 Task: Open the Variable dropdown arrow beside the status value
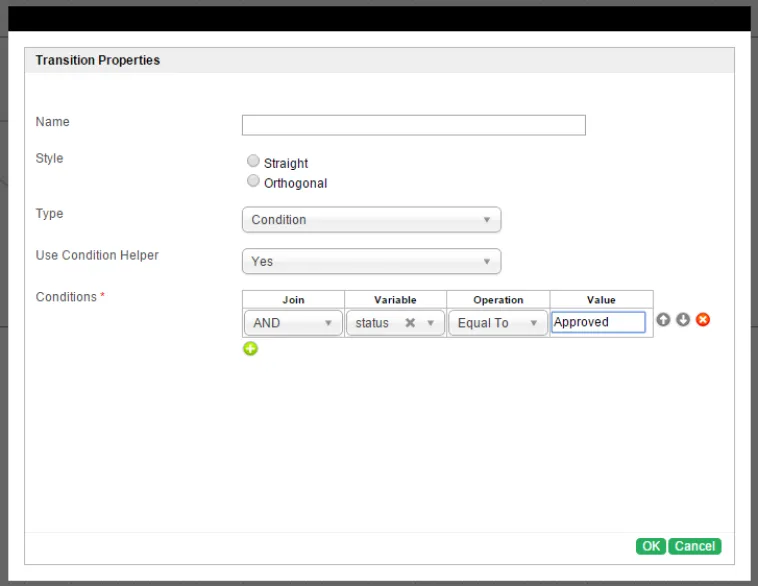[x=430, y=323]
